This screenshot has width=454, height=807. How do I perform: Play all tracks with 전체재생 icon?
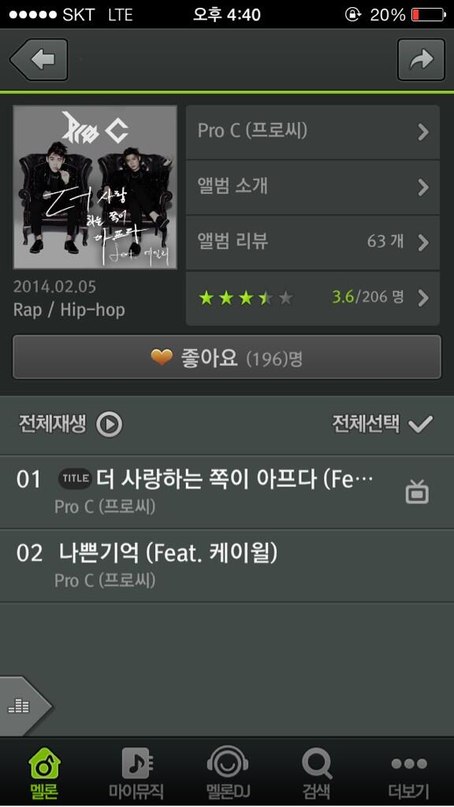pyautogui.click(x=110, y=425)
